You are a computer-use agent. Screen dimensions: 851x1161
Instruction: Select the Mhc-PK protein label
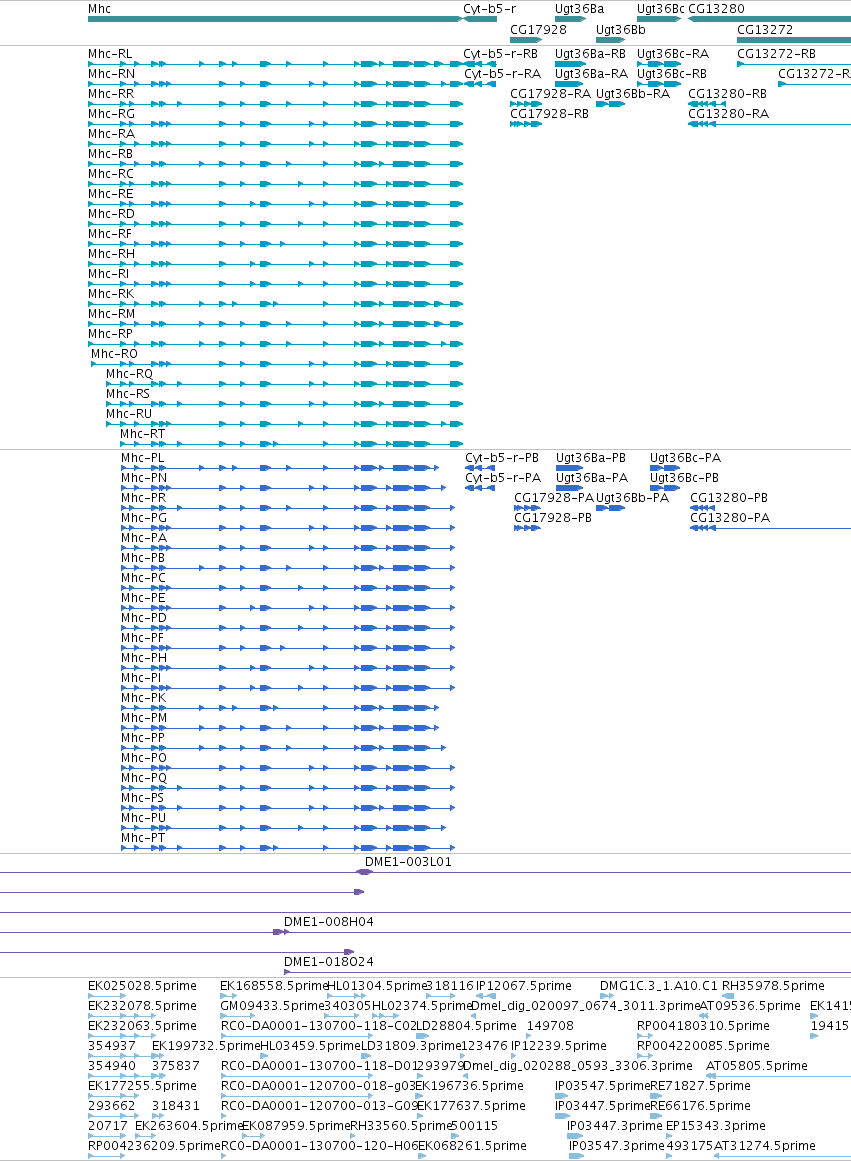144,698
